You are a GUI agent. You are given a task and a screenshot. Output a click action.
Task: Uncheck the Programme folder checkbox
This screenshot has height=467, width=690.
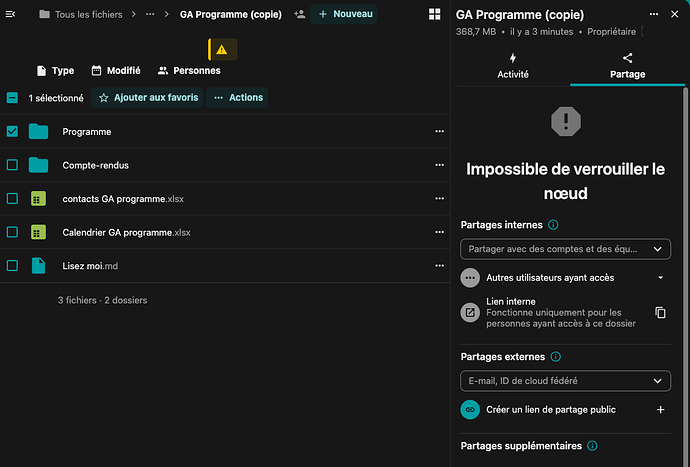[12, 131]
